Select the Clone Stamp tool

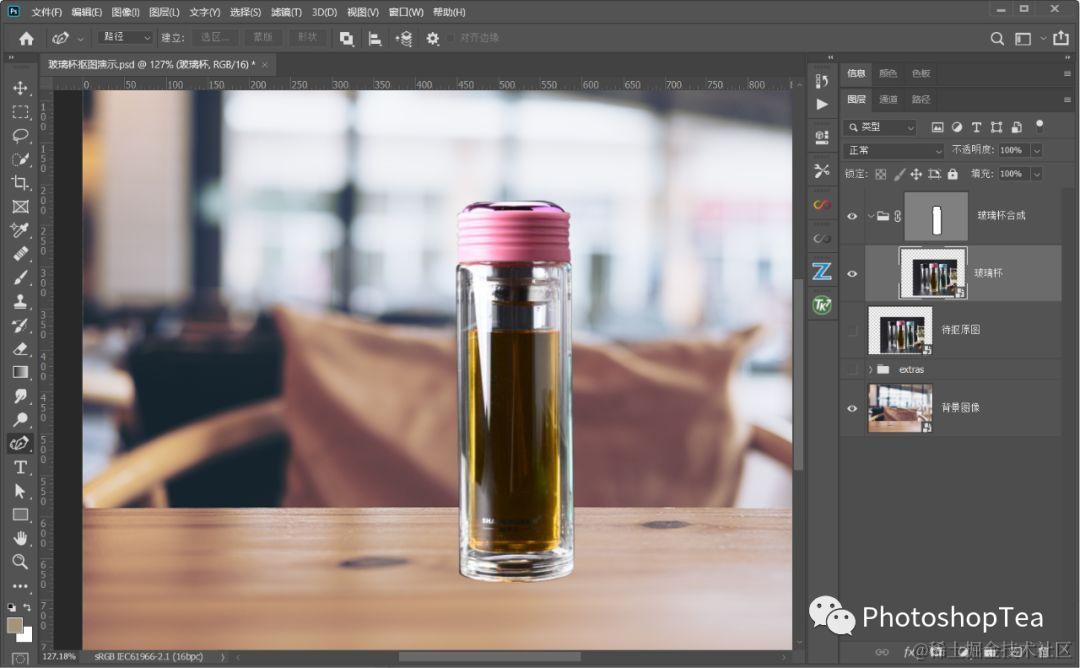click(20, 301)
